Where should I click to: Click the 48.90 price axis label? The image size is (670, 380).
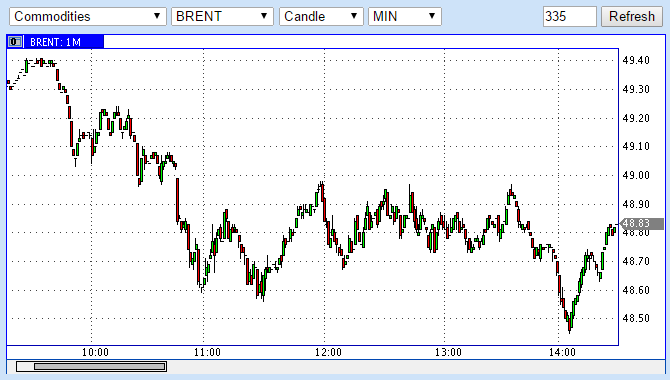point(636,204)
